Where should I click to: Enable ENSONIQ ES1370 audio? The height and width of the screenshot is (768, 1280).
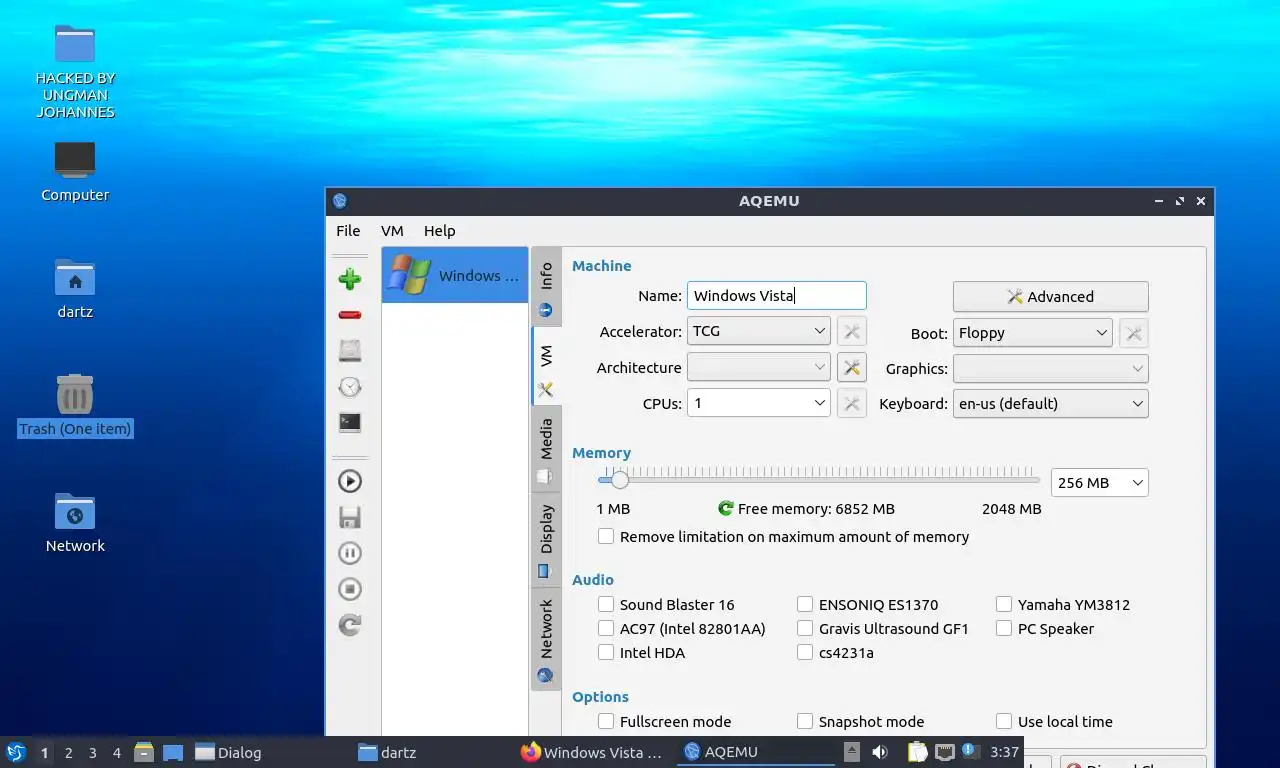coord(805,604)
